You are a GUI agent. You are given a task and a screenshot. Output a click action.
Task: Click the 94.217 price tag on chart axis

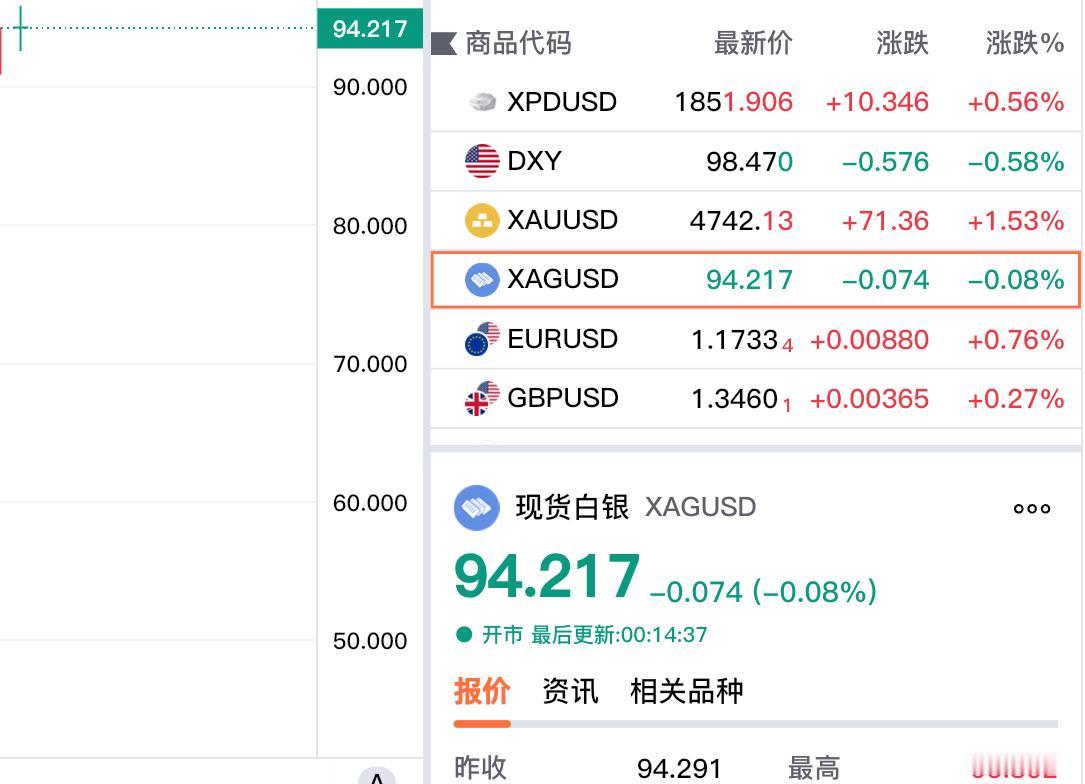coord(372,28)
